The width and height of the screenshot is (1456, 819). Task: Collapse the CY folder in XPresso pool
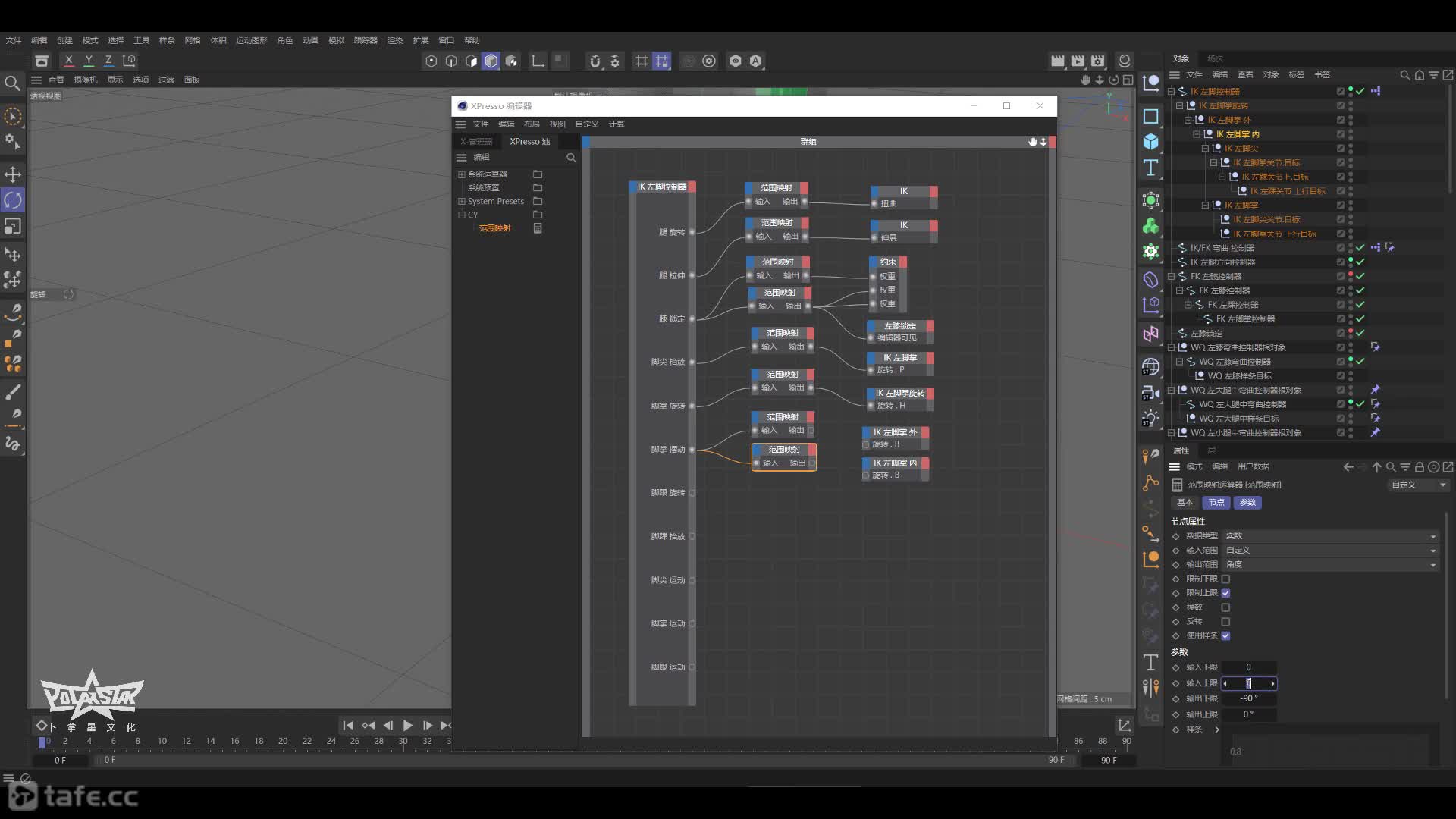click(x=461, y=215)
